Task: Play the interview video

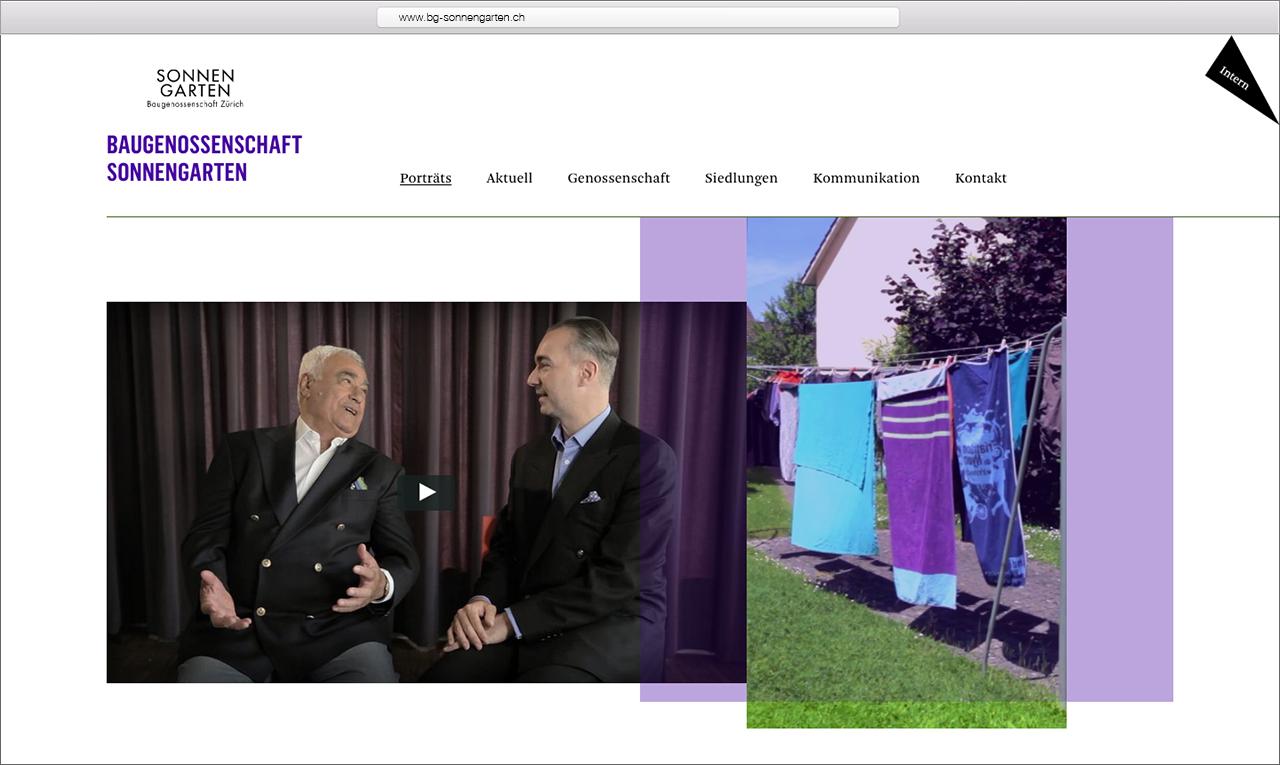Action: tap(427, 492)
